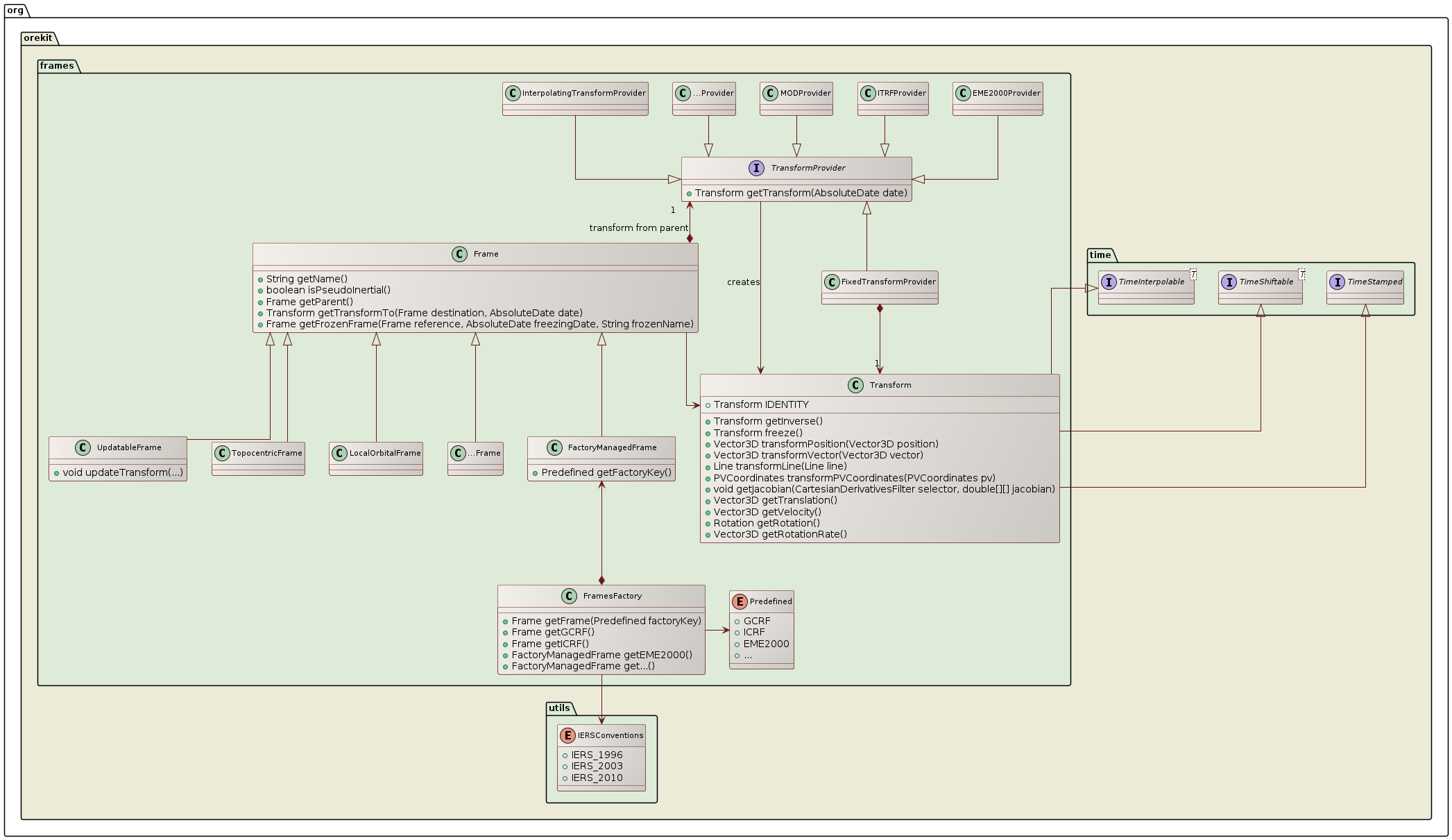Click the UpdatableFrame class icon

(83, 448)
